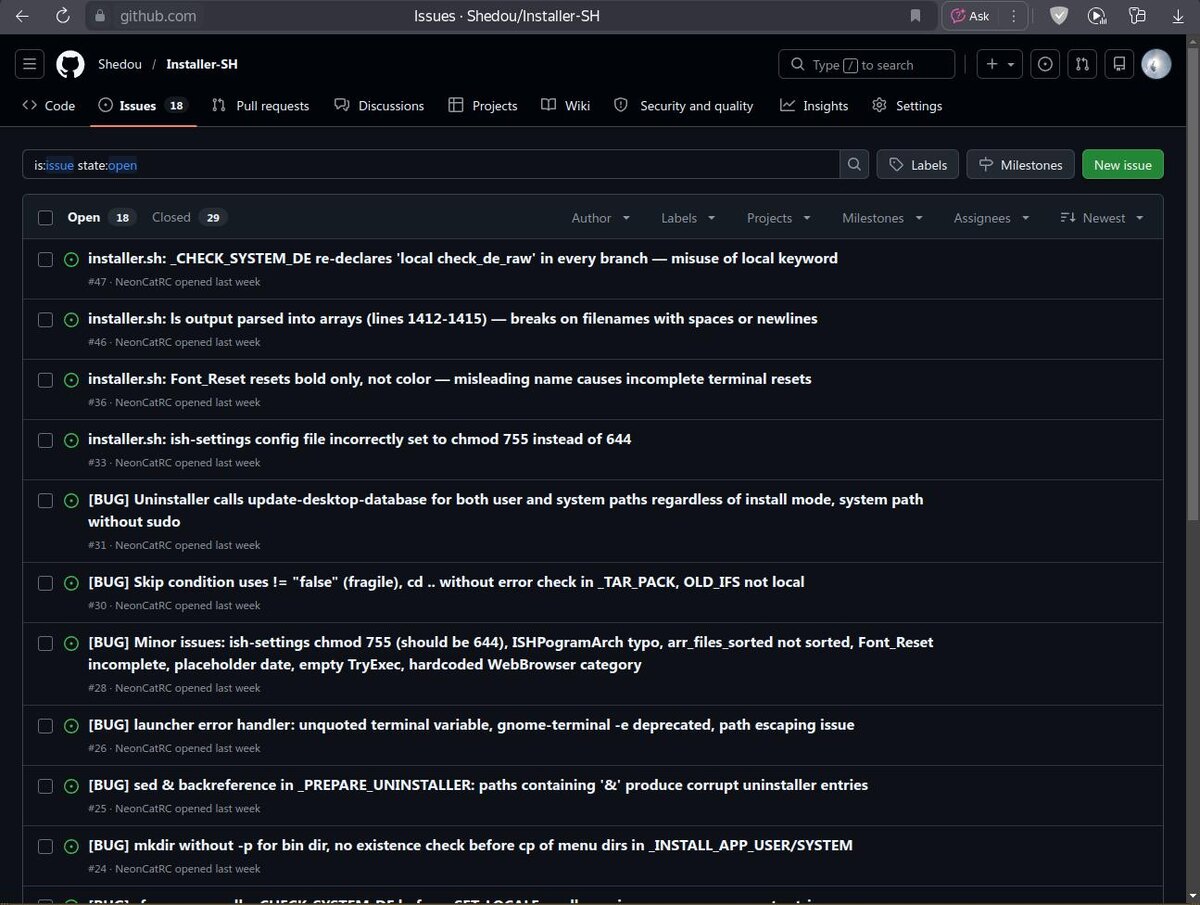
Task: Go back with the browser back arrow
Action: 22,16
